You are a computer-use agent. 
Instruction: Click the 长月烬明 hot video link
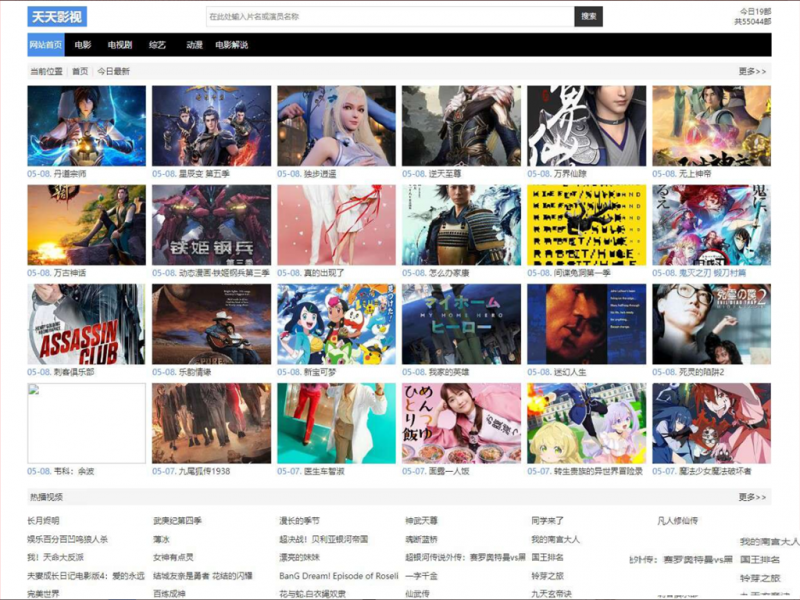pyautogui.click(x=43, y=521)
